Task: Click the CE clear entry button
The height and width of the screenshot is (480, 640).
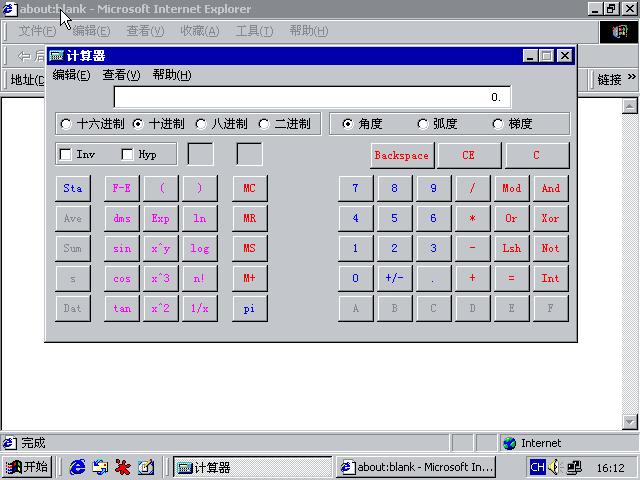Action: click(x=469, y=156)
